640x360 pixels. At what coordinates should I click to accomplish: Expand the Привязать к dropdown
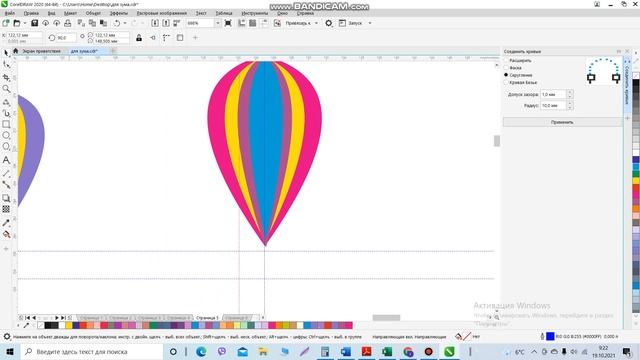pyautogui.click(x=316, y=23)
